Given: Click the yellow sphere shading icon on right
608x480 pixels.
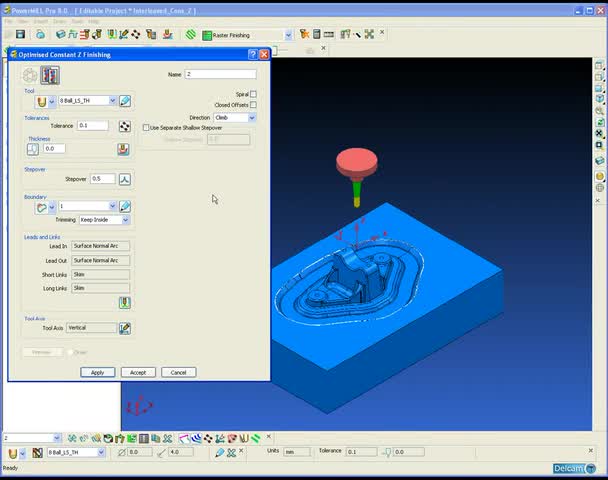Looking at the screenshot, I should pos(599,176).
